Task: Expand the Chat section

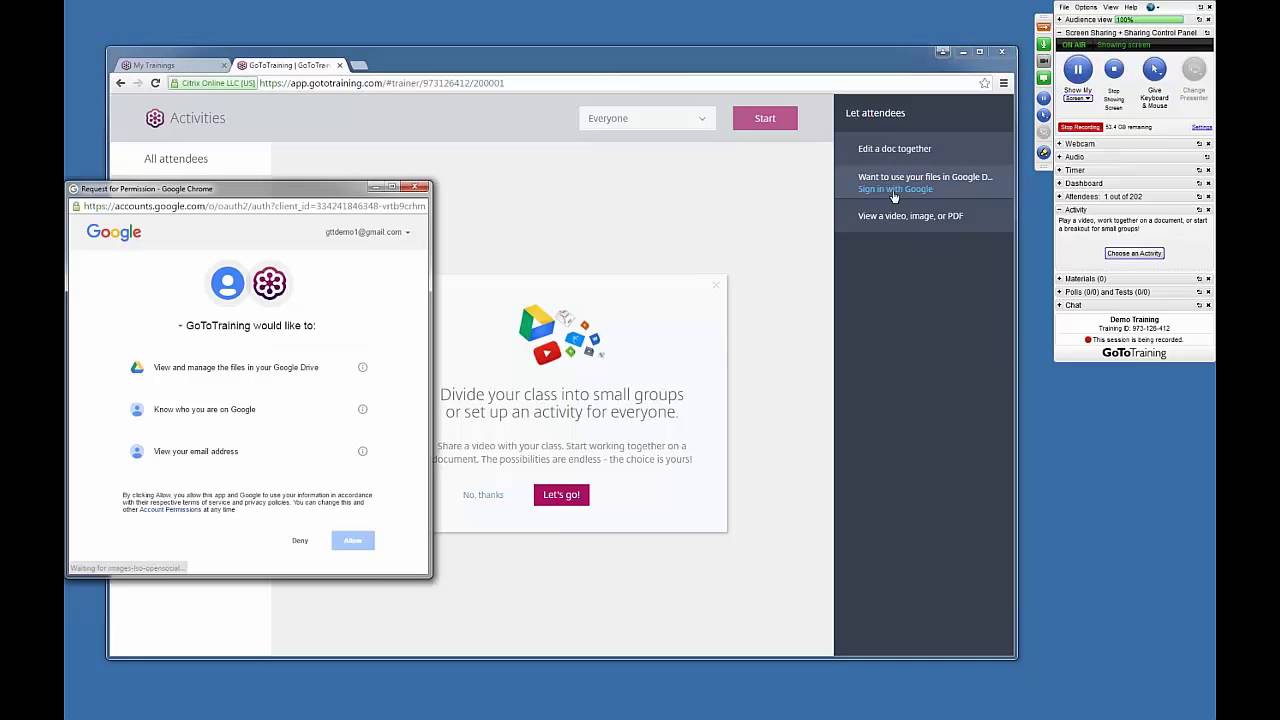Action: (x=1060, y=305)
